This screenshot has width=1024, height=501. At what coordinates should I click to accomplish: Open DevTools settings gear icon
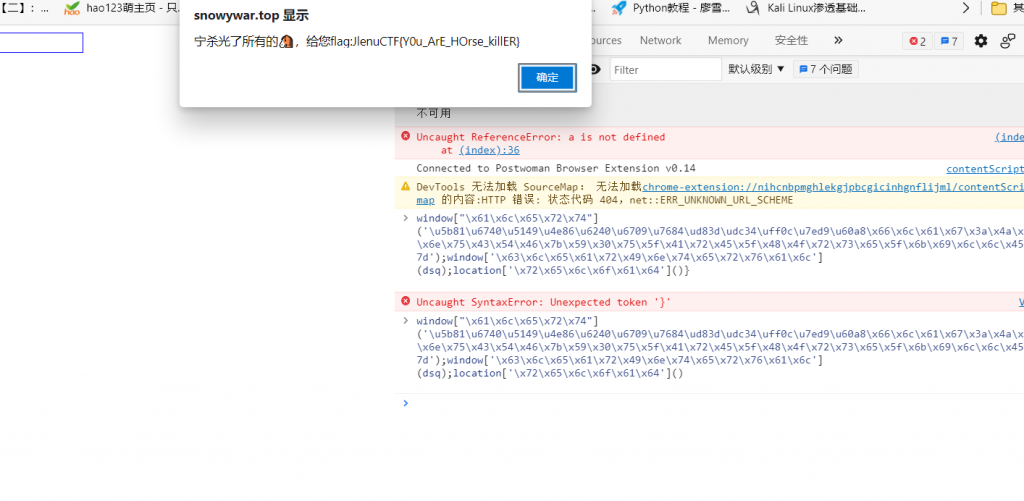point(980,41)
